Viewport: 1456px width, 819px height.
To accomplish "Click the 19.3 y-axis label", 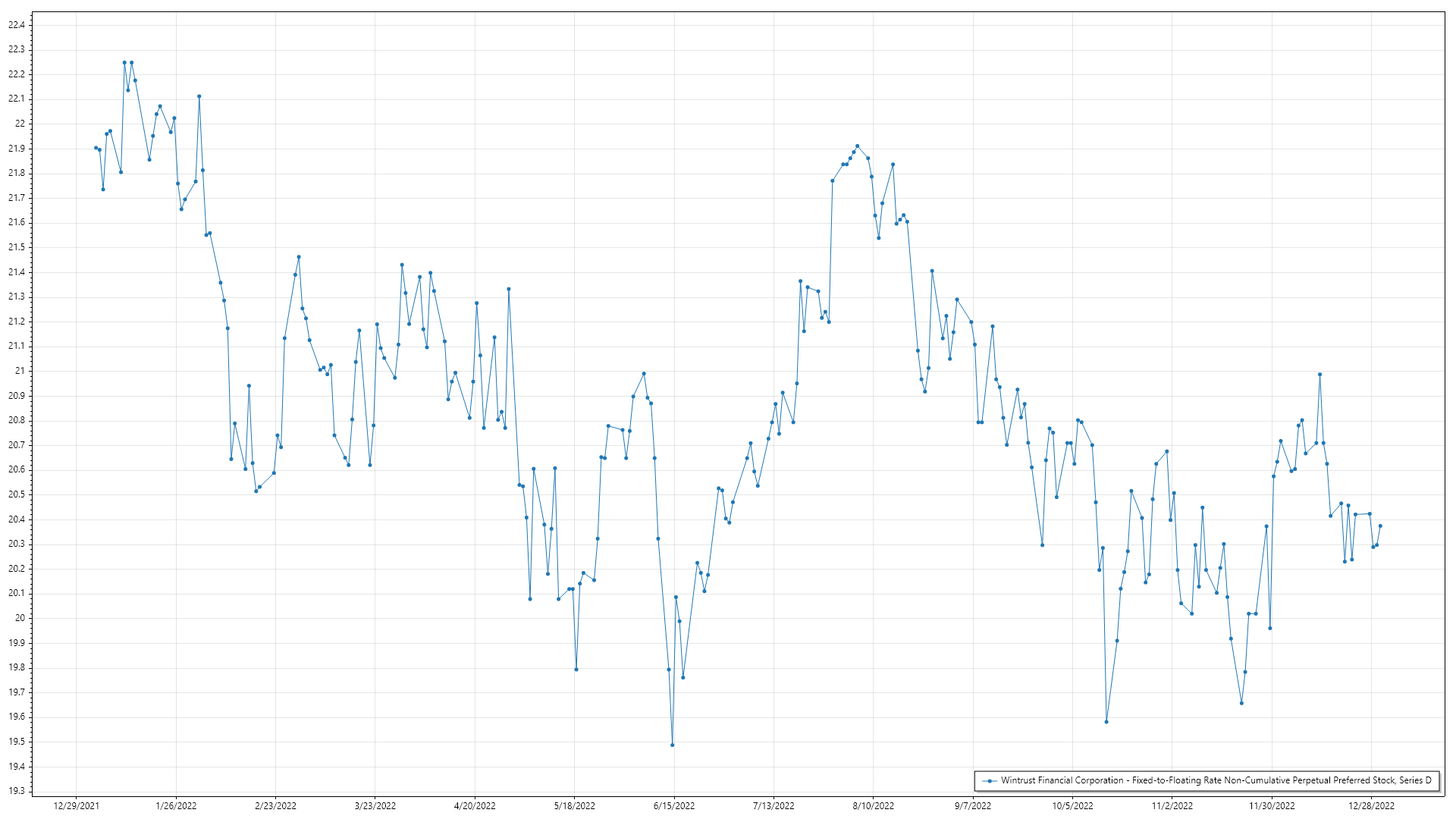I will [x=16, y=791].
